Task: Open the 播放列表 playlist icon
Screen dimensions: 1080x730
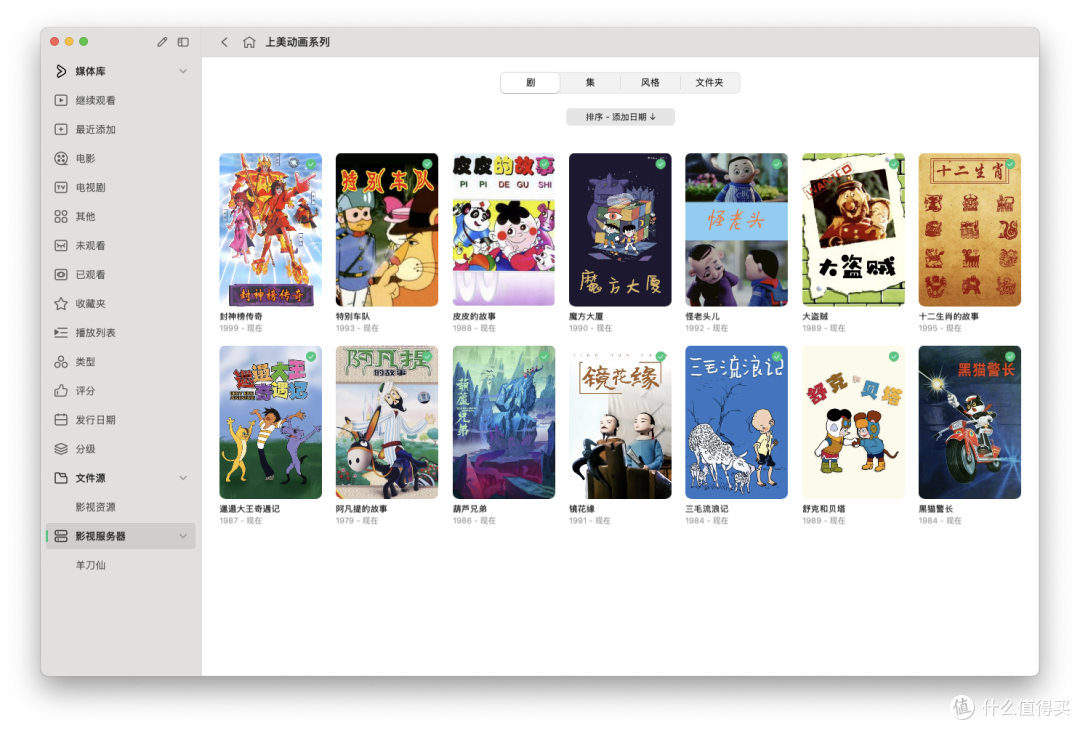Action: click(x=62, y=332)
